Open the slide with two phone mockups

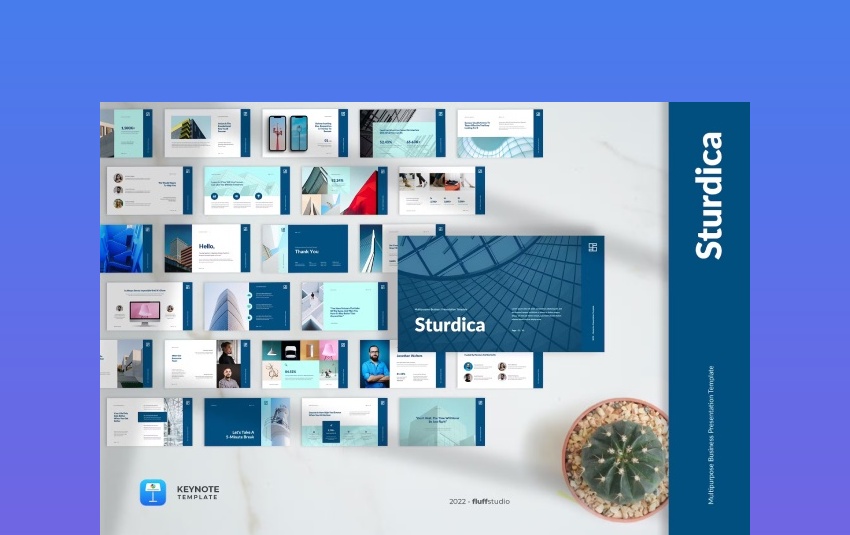[305, 133]
